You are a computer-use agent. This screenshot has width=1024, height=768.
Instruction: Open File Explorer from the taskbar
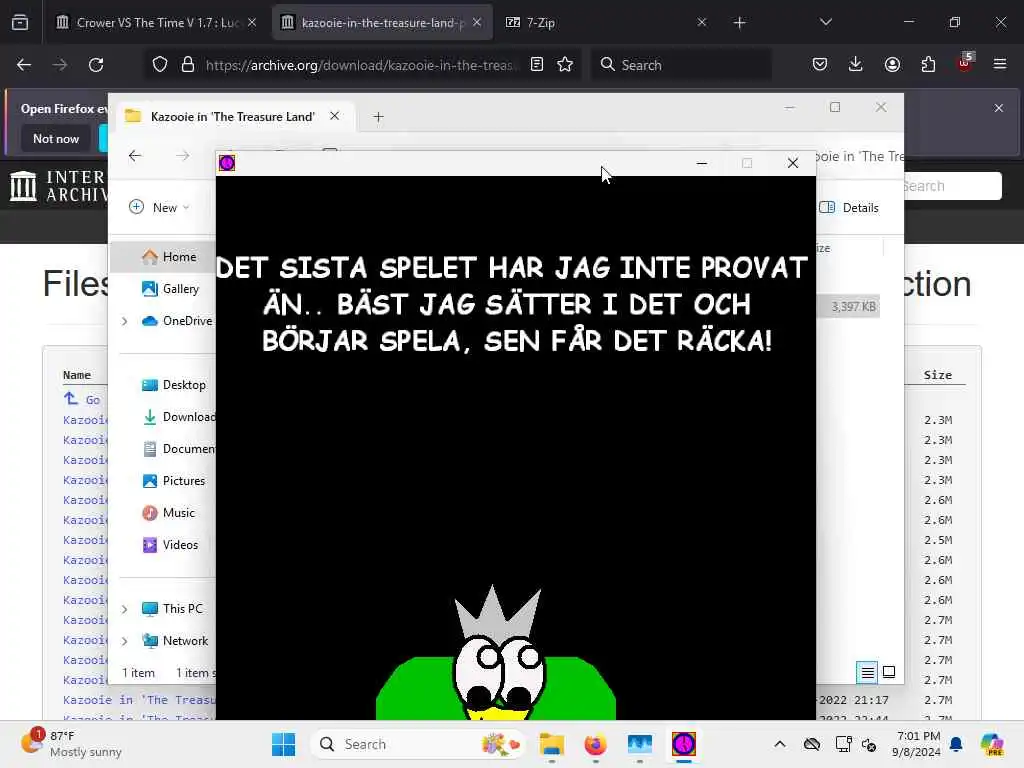click(x=552, y=744)
